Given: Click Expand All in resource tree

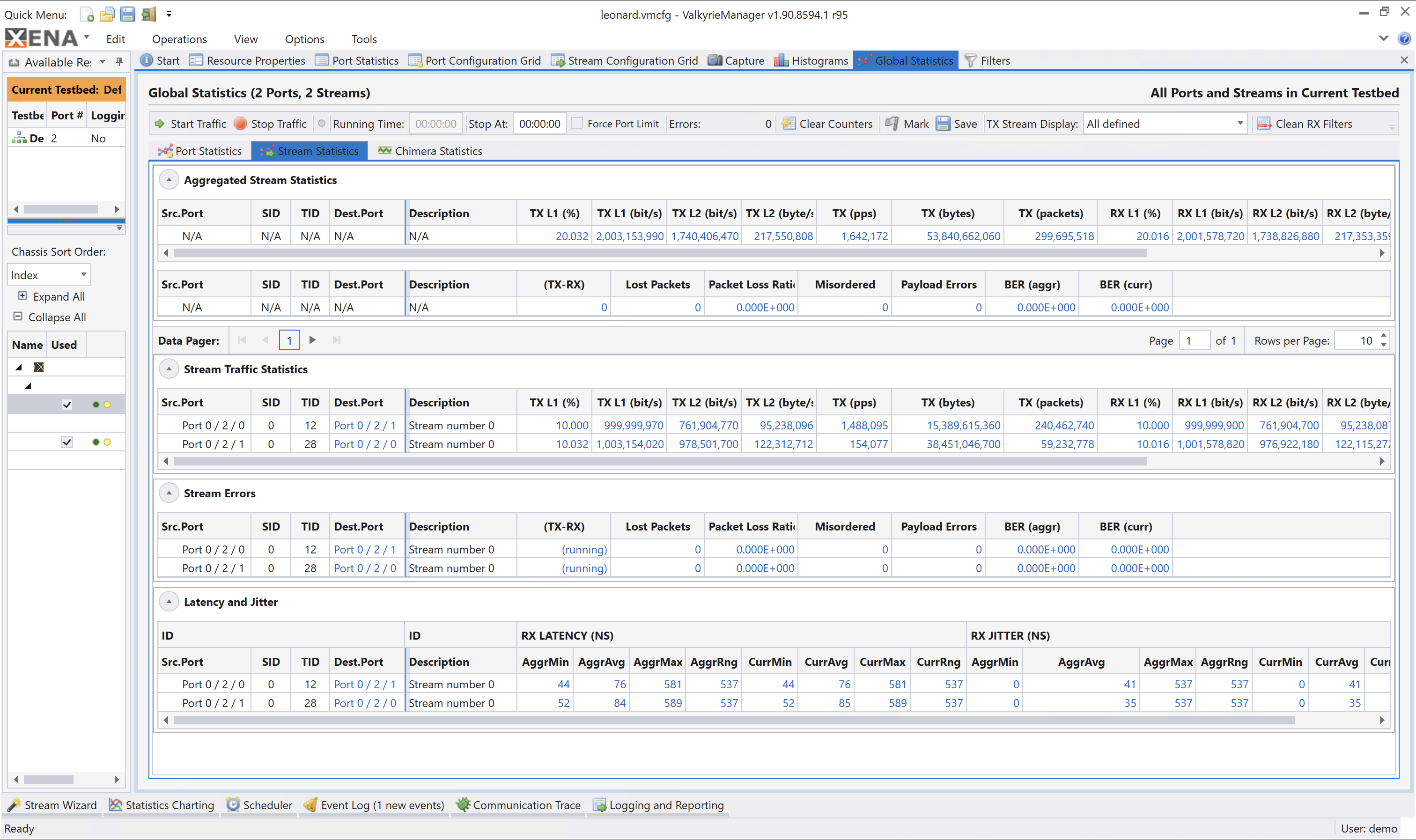Looking at the screenshot, I should tap(52, 296).
